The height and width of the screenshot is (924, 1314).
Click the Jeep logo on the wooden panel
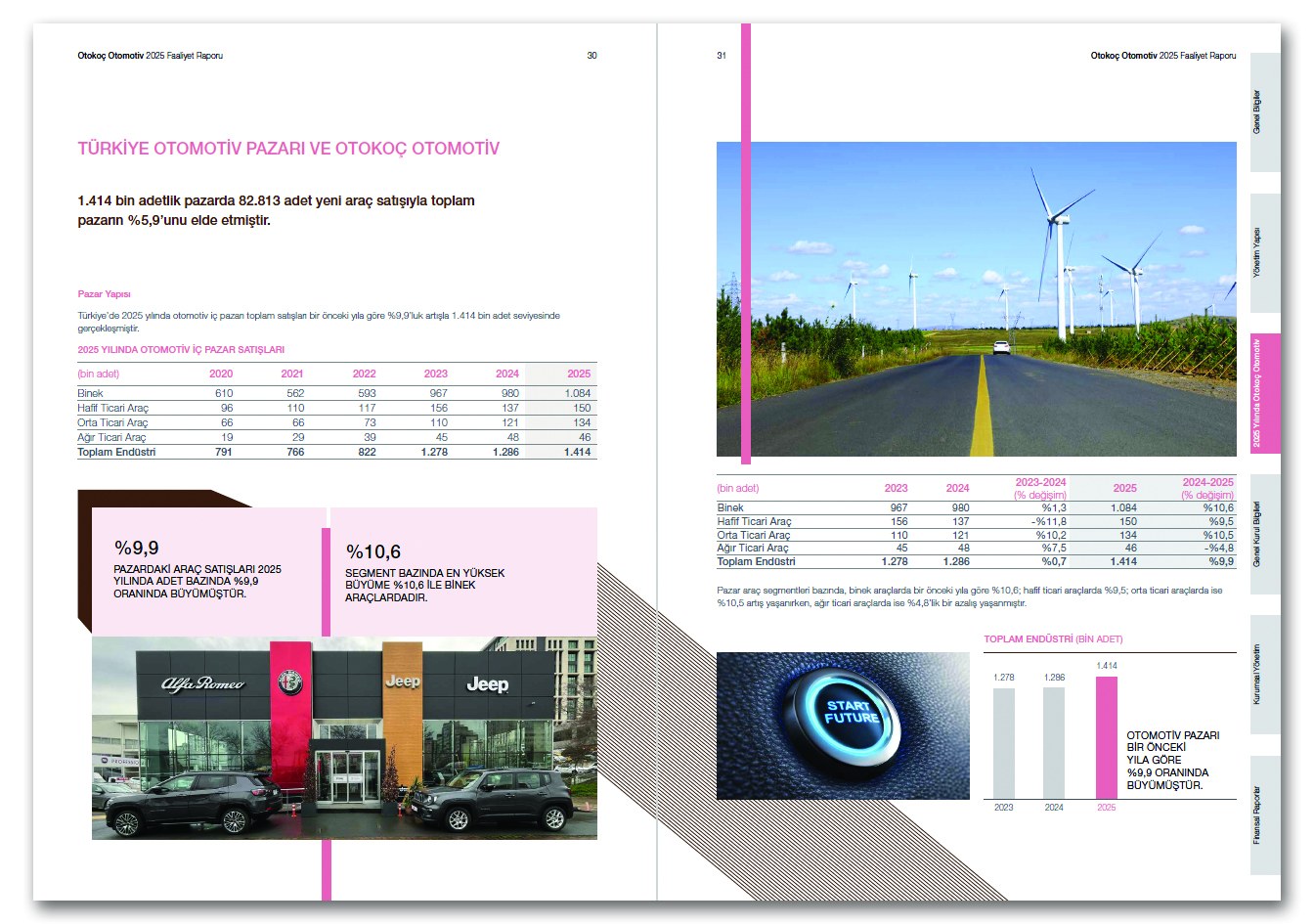click(x=402, y=682)
